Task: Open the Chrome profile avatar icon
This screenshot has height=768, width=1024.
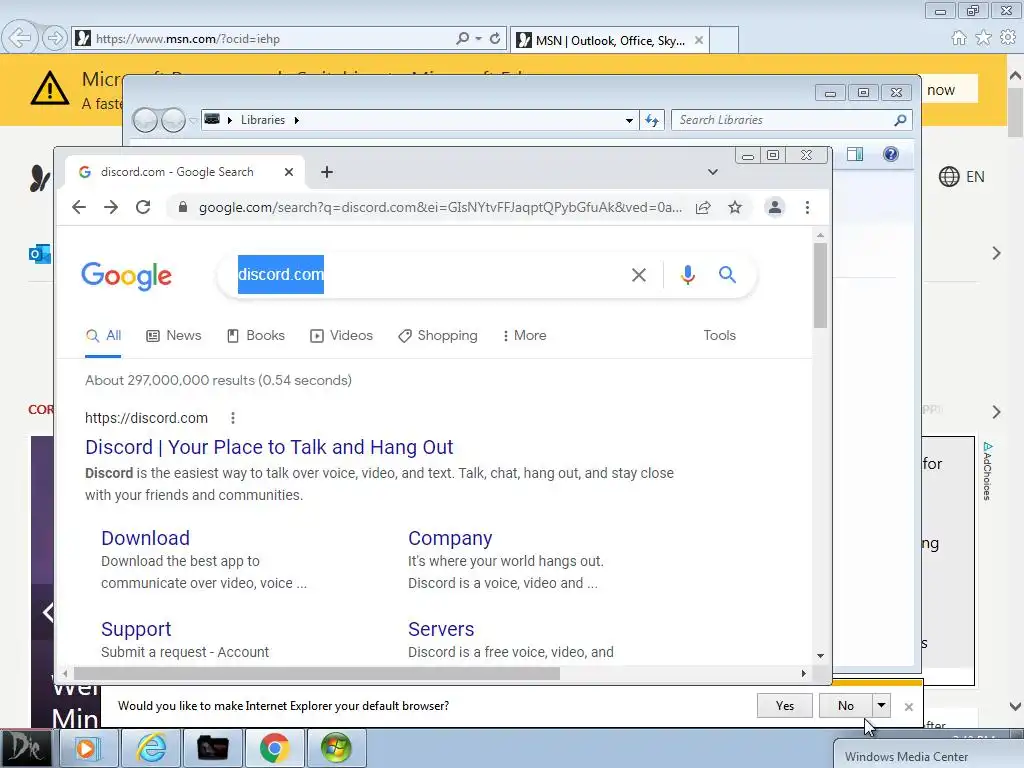Action: 775,208
